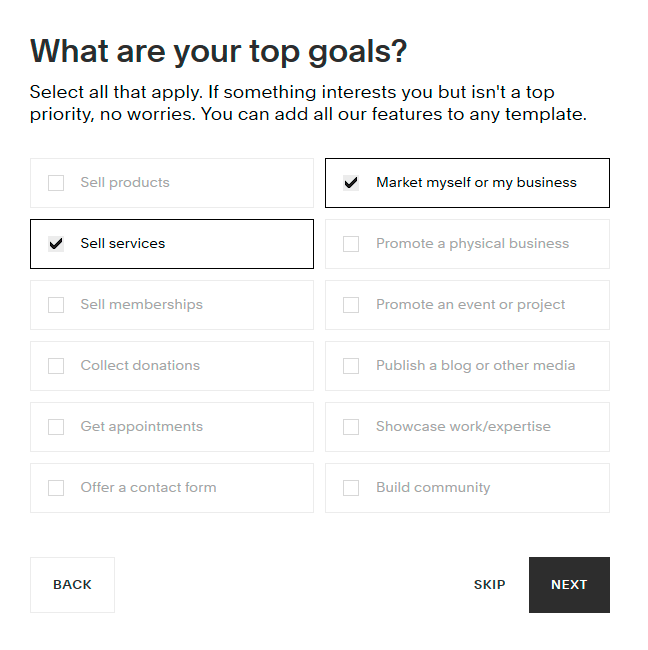Choose the Showcase work/expertise option label

pos(463,427)
